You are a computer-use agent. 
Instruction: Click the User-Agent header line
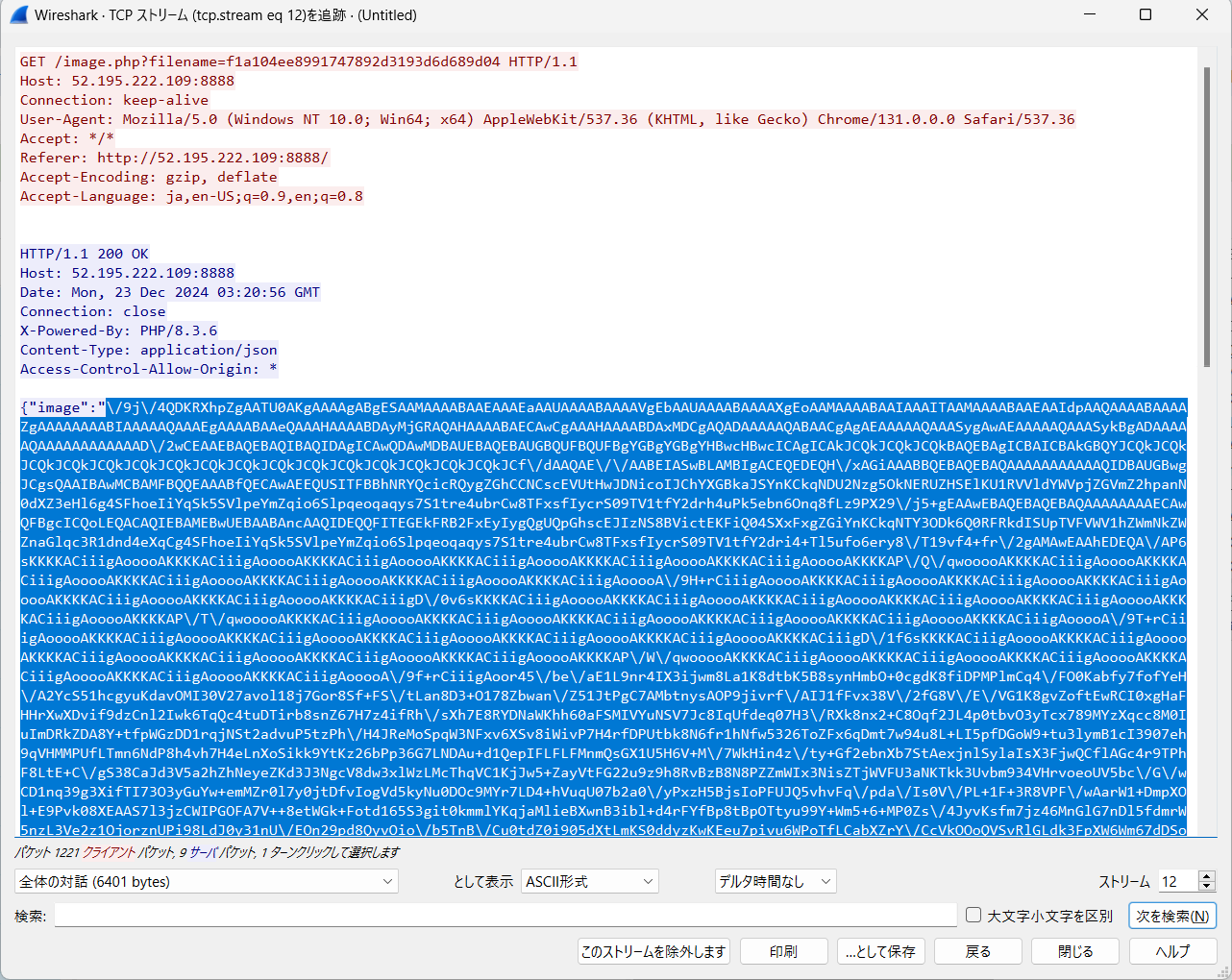tap(548, 119)
